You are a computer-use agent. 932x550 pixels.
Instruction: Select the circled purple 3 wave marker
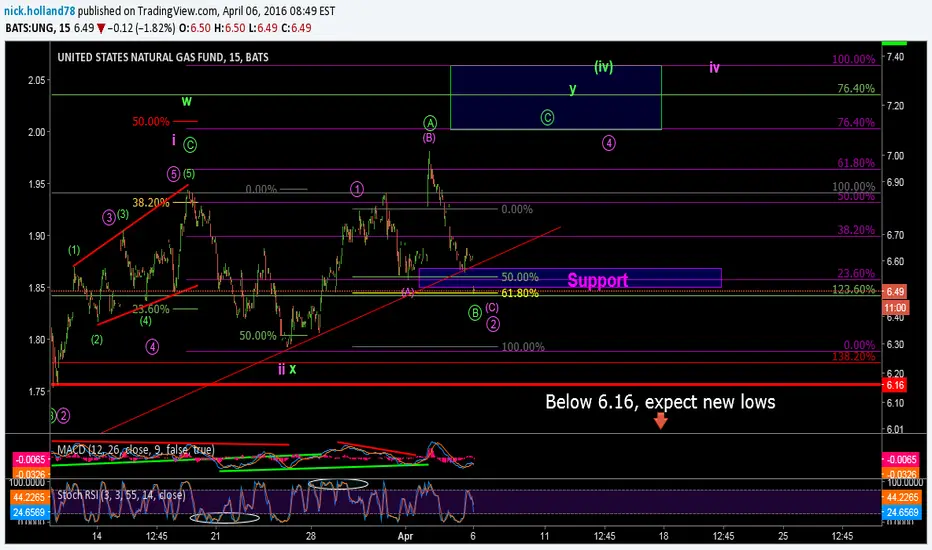(109, 218)
